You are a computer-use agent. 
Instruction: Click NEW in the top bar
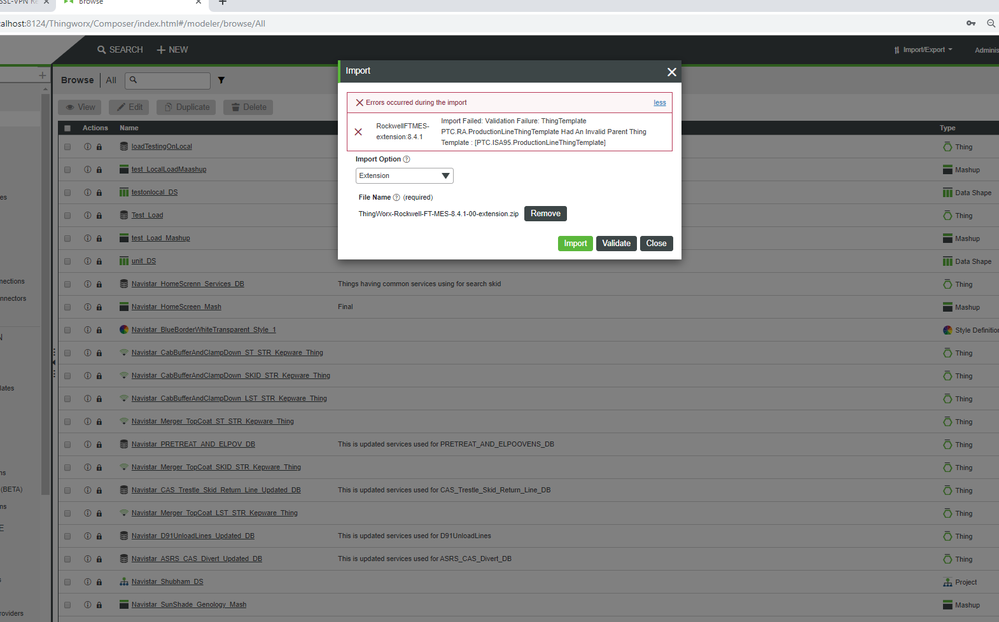172,50
